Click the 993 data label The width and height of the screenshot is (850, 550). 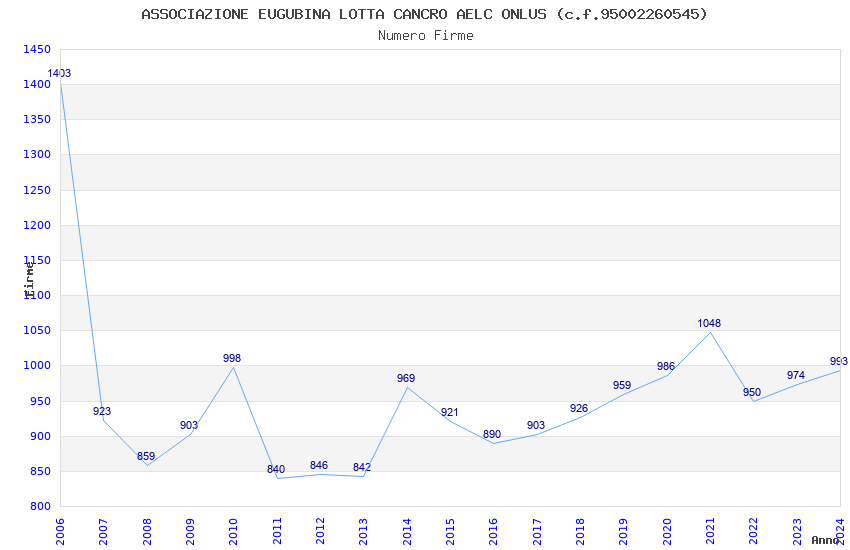(839, 361)
